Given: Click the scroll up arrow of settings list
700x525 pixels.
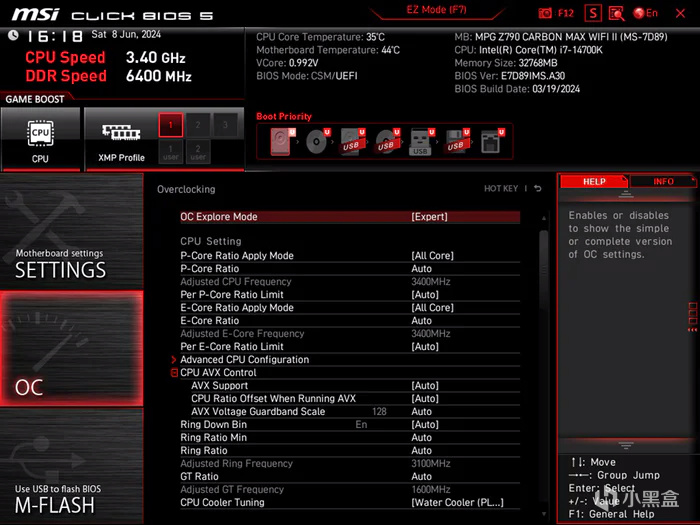Looking at the screenshot, I should tap(544, 218).
